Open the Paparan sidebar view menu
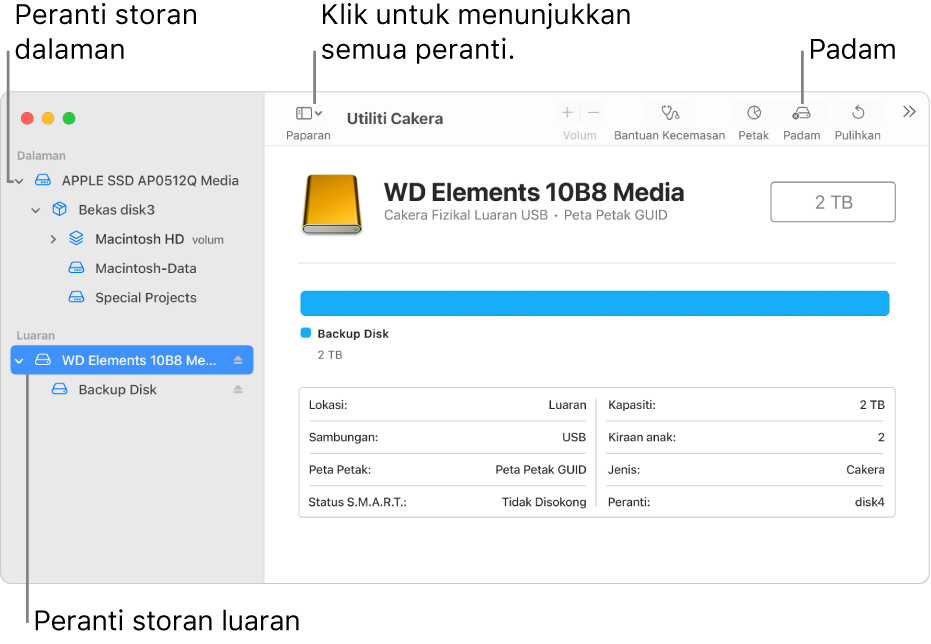 click(309, 113)
